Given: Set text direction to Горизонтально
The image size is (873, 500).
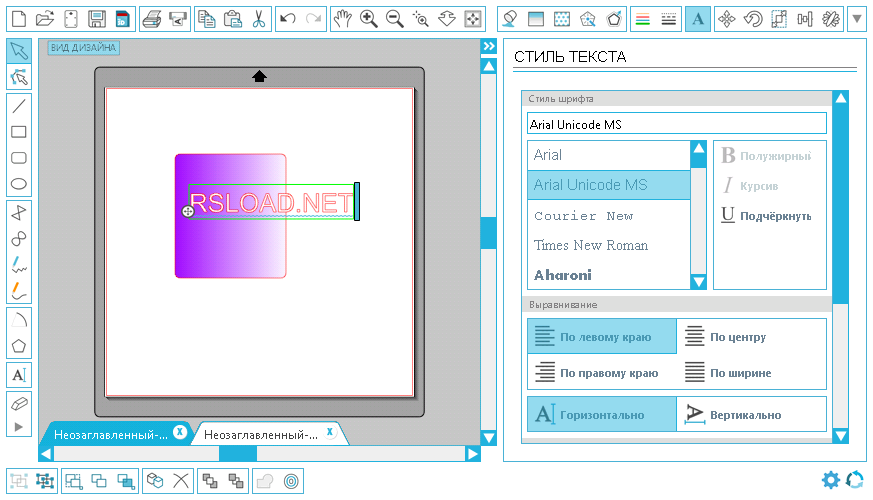Looking at the screenshot, I should coord(602,414).
